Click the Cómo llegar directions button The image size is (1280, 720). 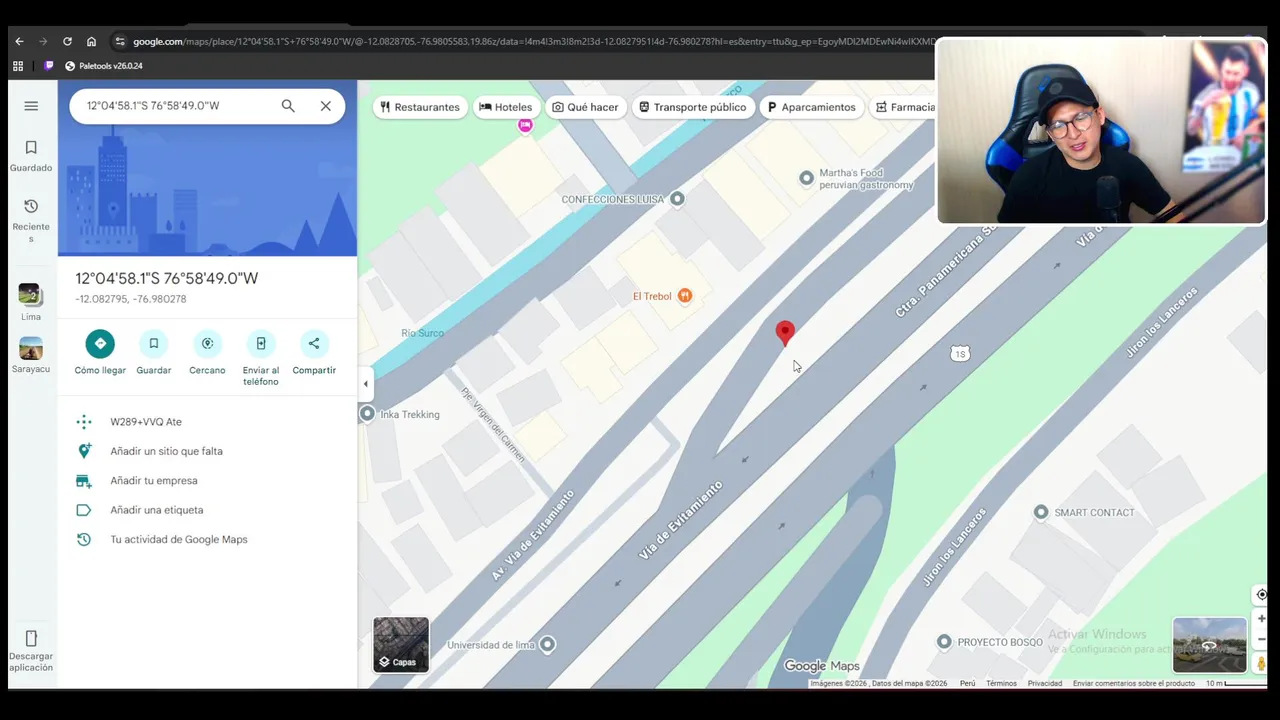click(100, 352)
